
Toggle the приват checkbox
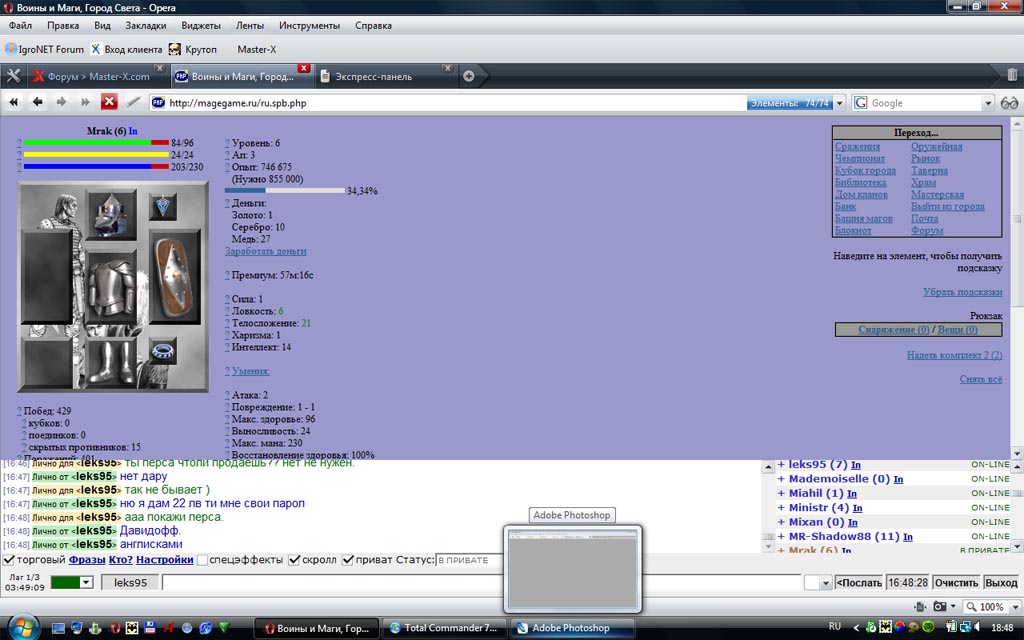tap(348, 560)
